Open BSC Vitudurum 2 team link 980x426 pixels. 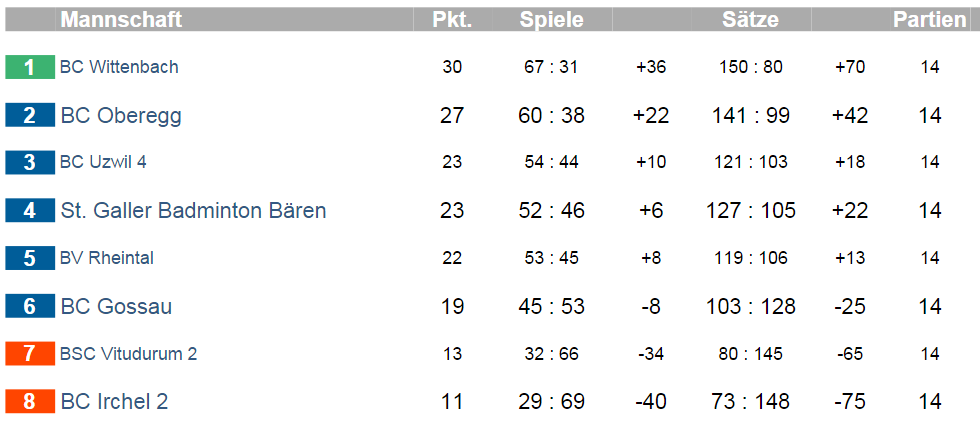[x=128, y=354]
